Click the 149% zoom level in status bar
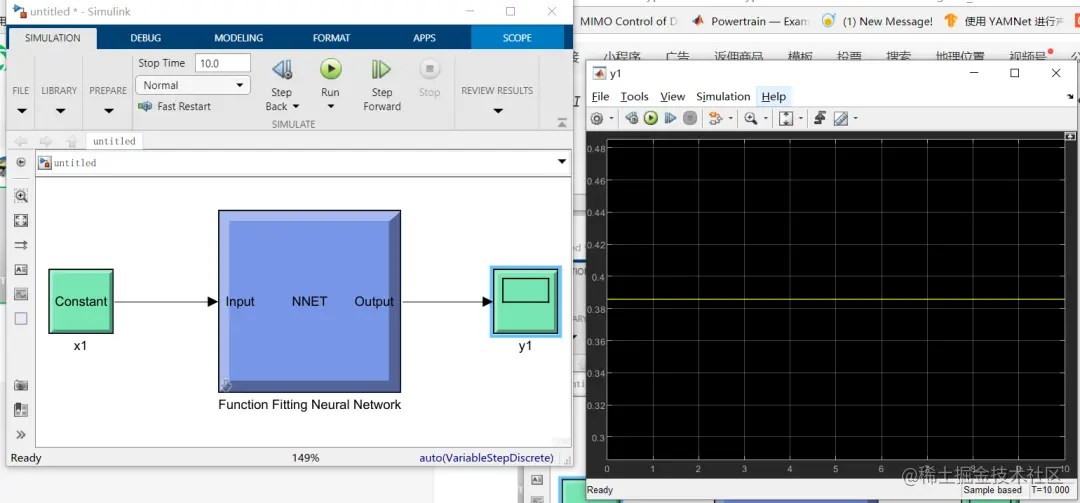Viewport: 1080px width, 503px height. (x=306, y=458)
